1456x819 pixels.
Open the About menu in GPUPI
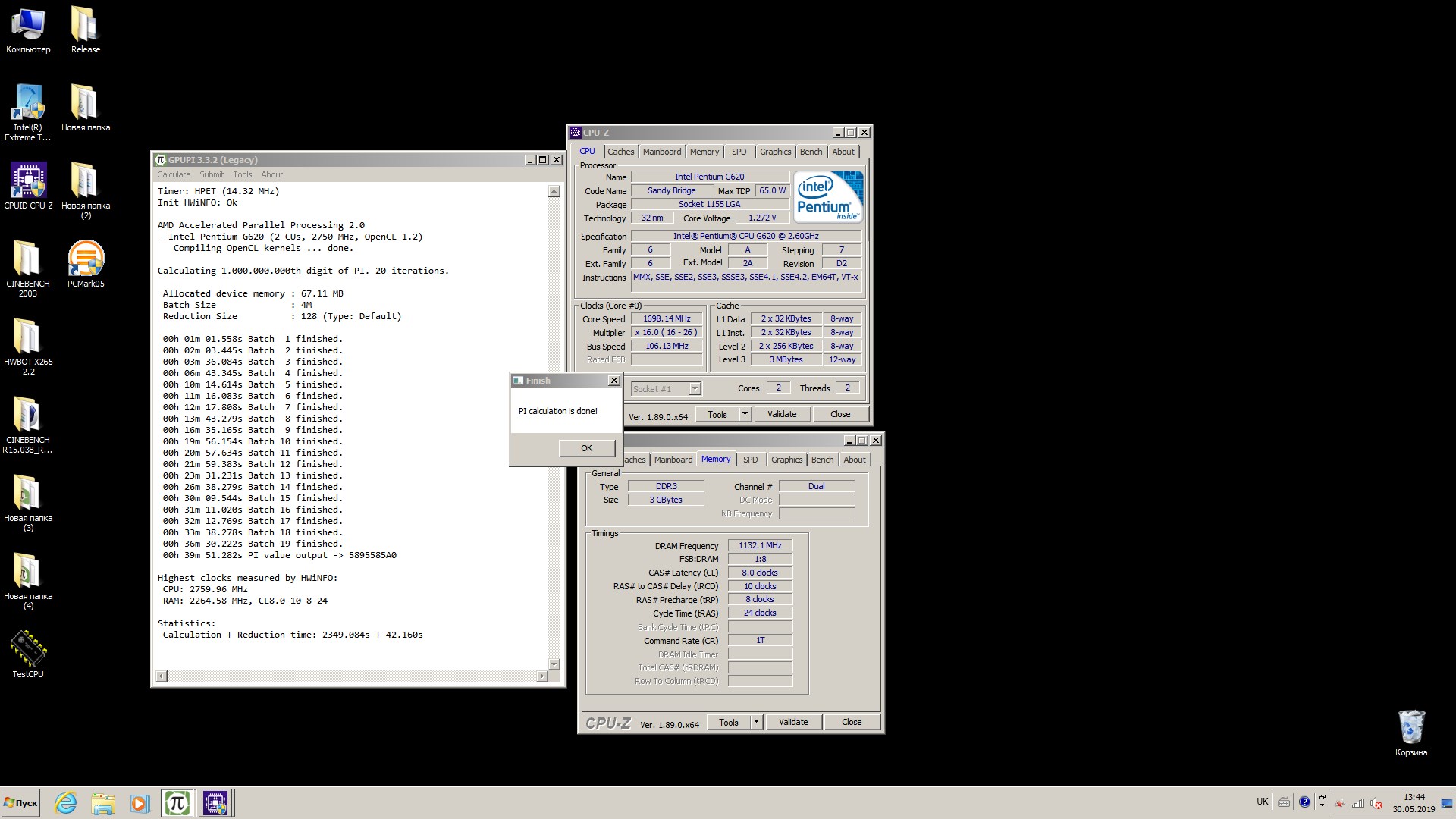[x=271, y=174]
